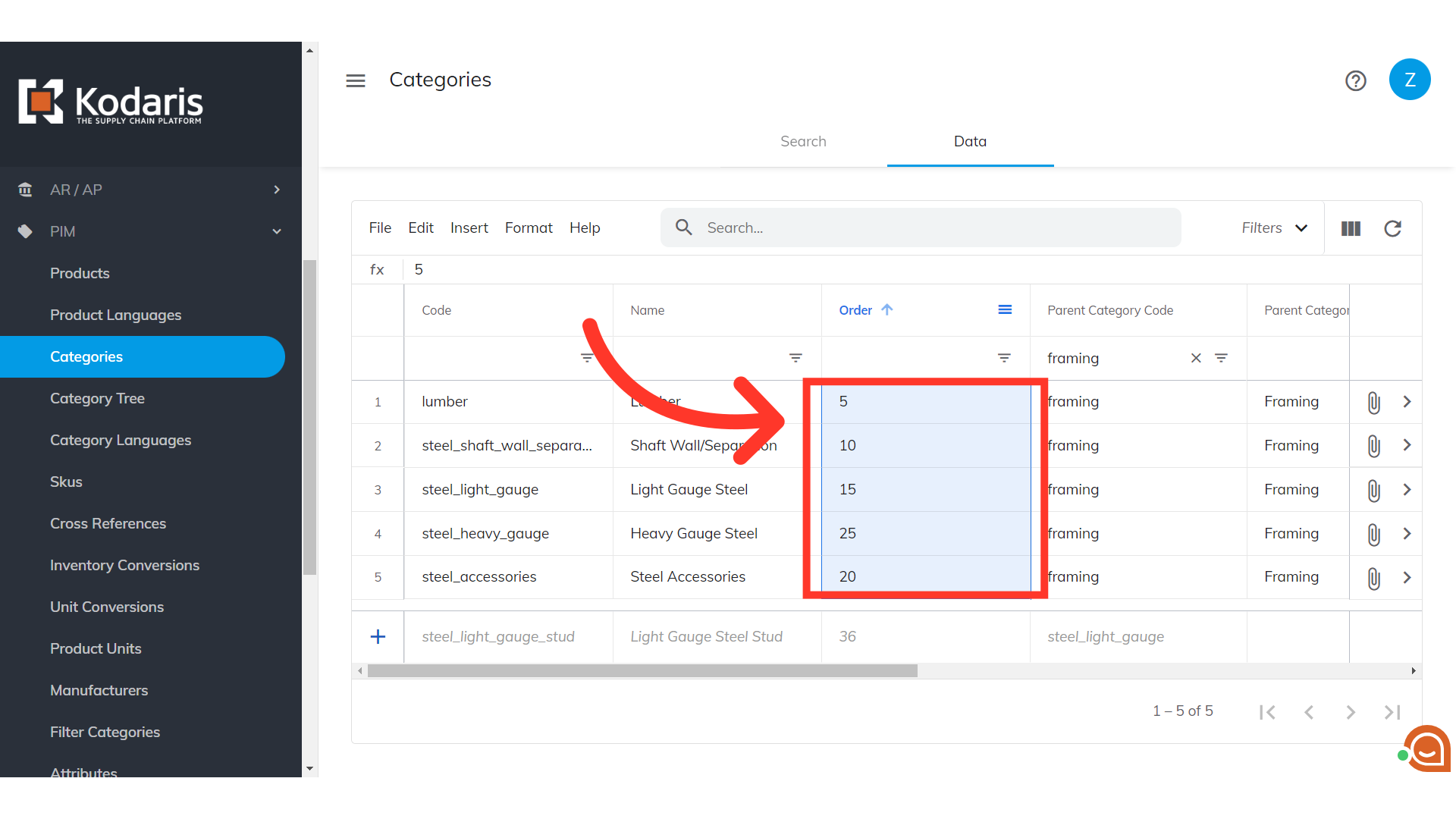Click the grid search input field
This screenshot has width=1456, height=819.
tap(933, 228)
